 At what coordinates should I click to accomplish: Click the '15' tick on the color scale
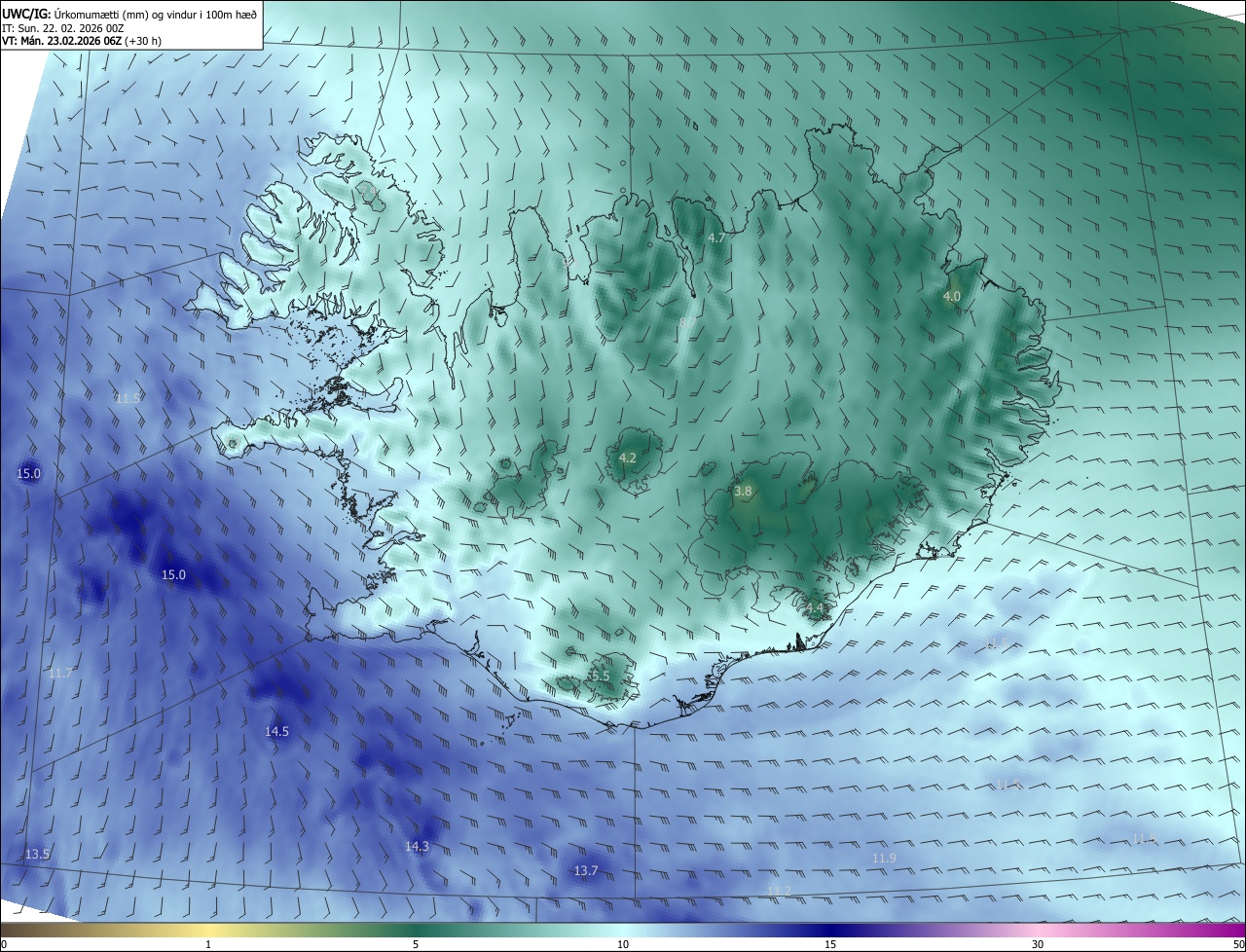point(830,944)
